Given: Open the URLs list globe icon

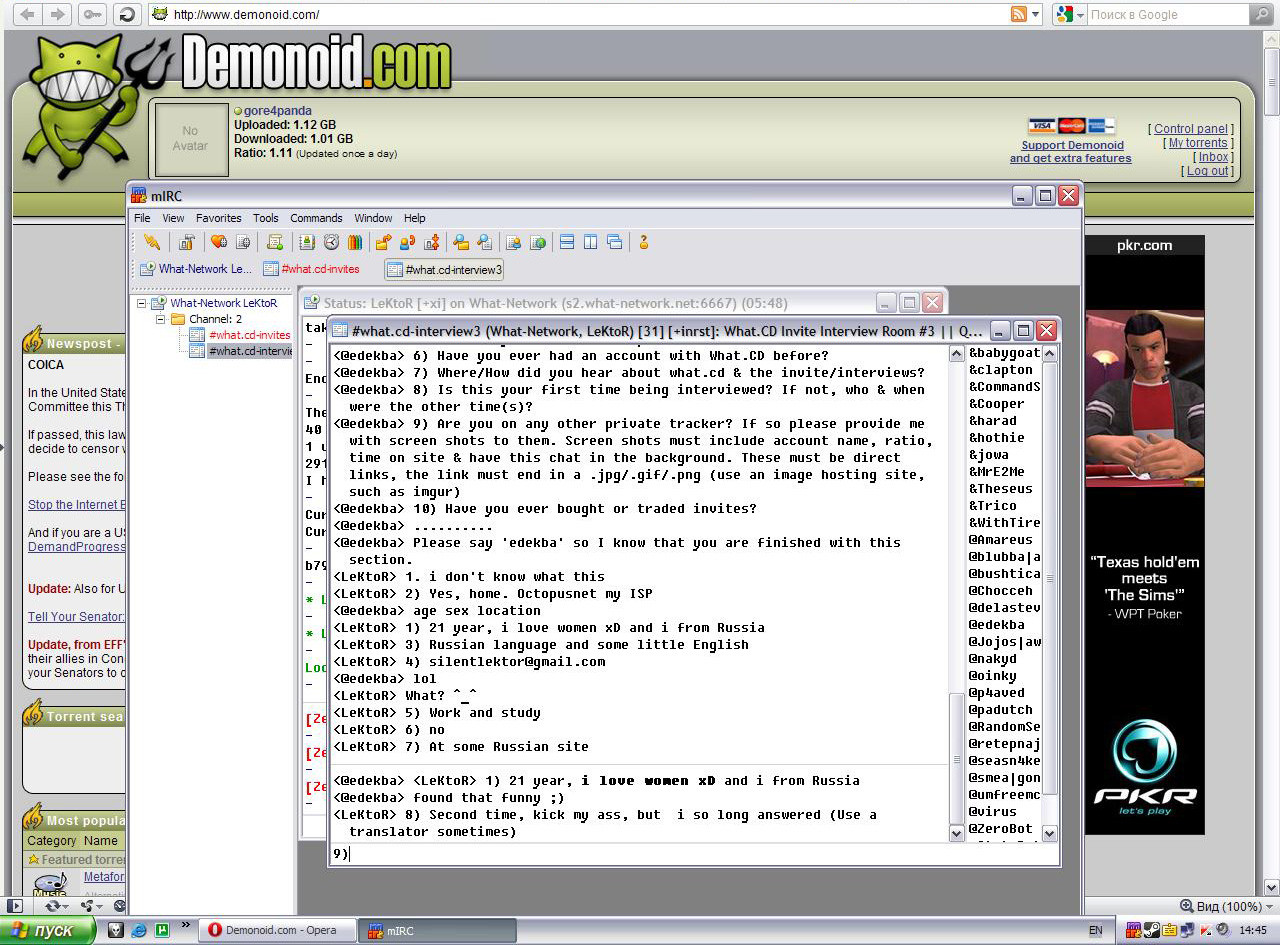Looking at the screenshot, I should 537,242.
